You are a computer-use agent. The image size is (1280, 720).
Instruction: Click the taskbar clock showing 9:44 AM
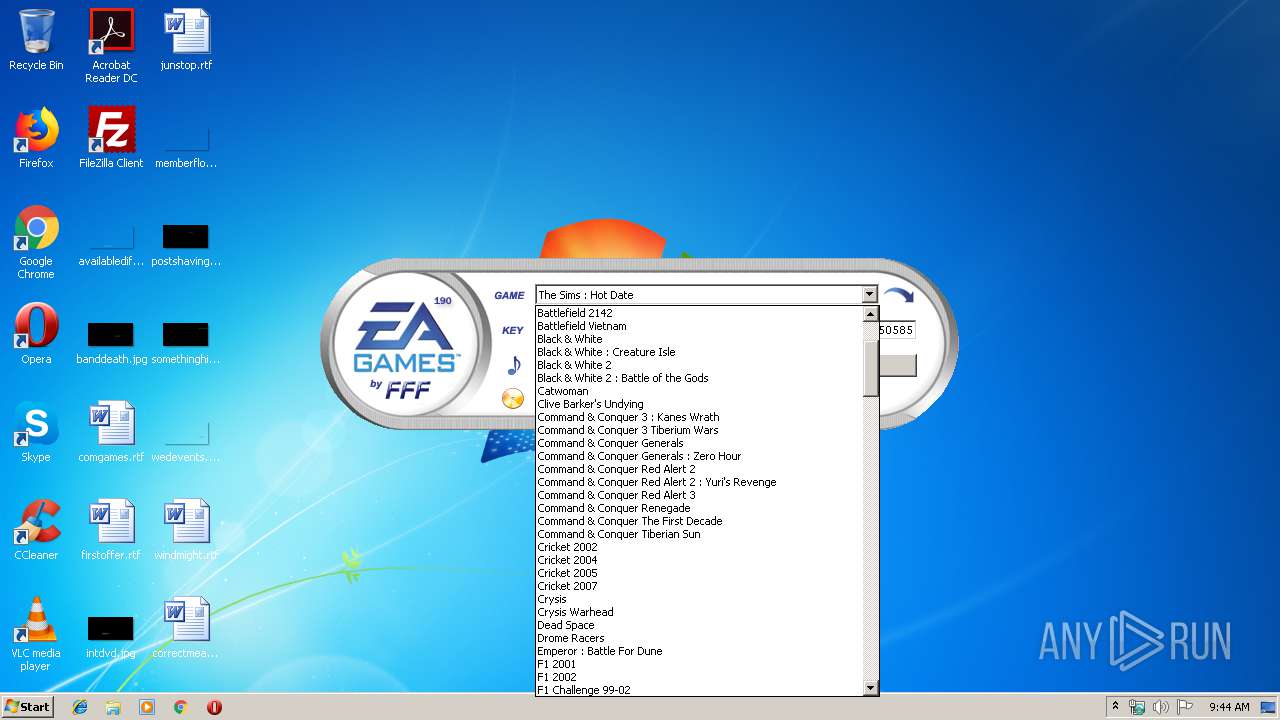coord(1229,707)
